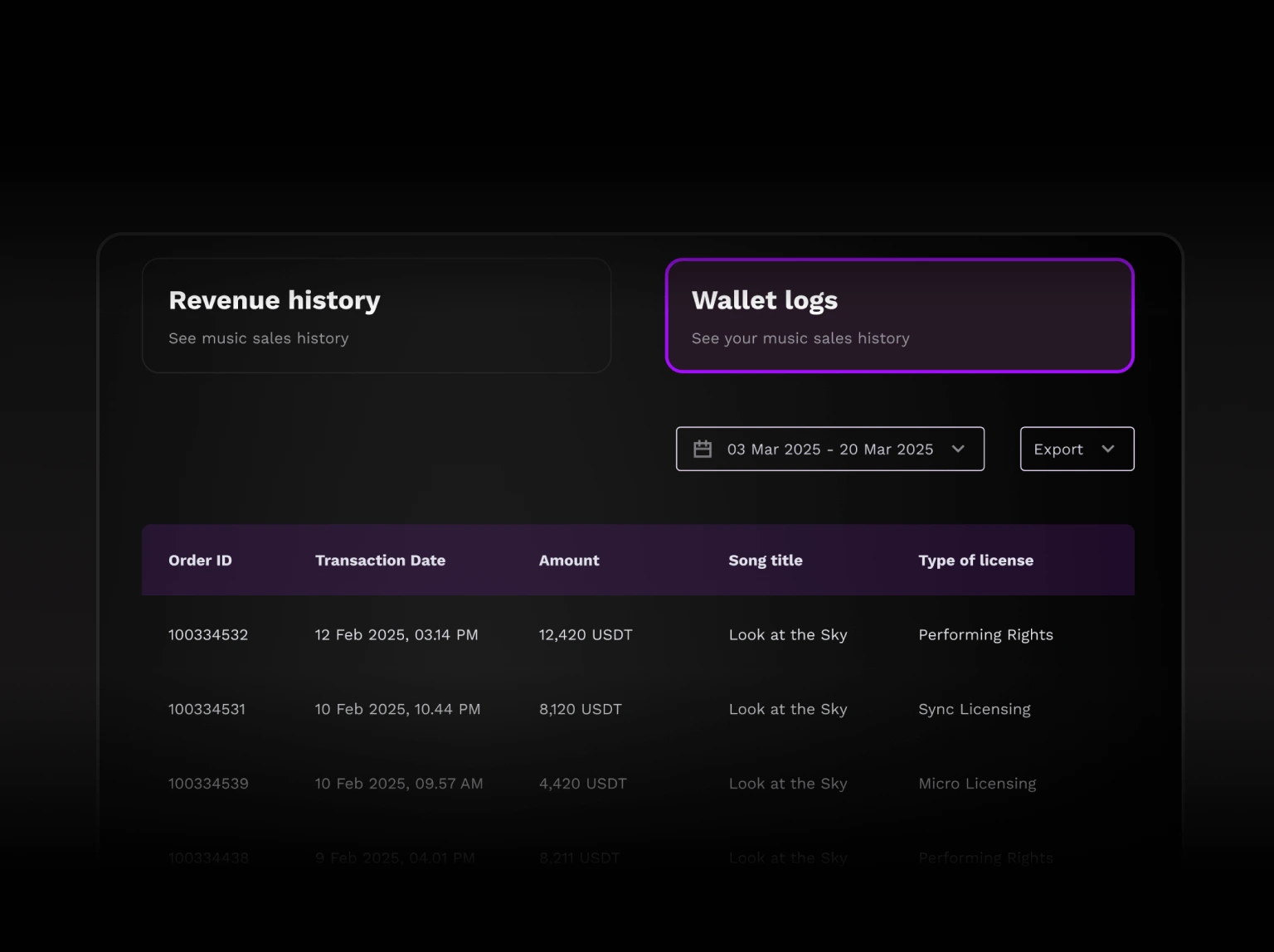
Task: Click the 8,120 USDT amount
Action: point(581,709)
